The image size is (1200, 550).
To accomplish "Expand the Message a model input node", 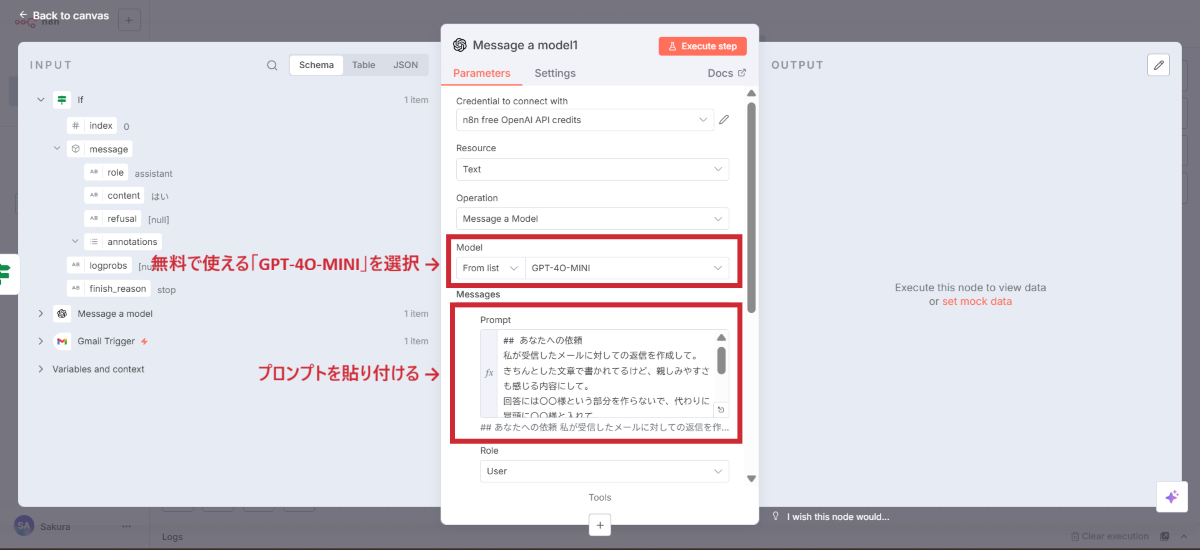I will click(41, 314).
